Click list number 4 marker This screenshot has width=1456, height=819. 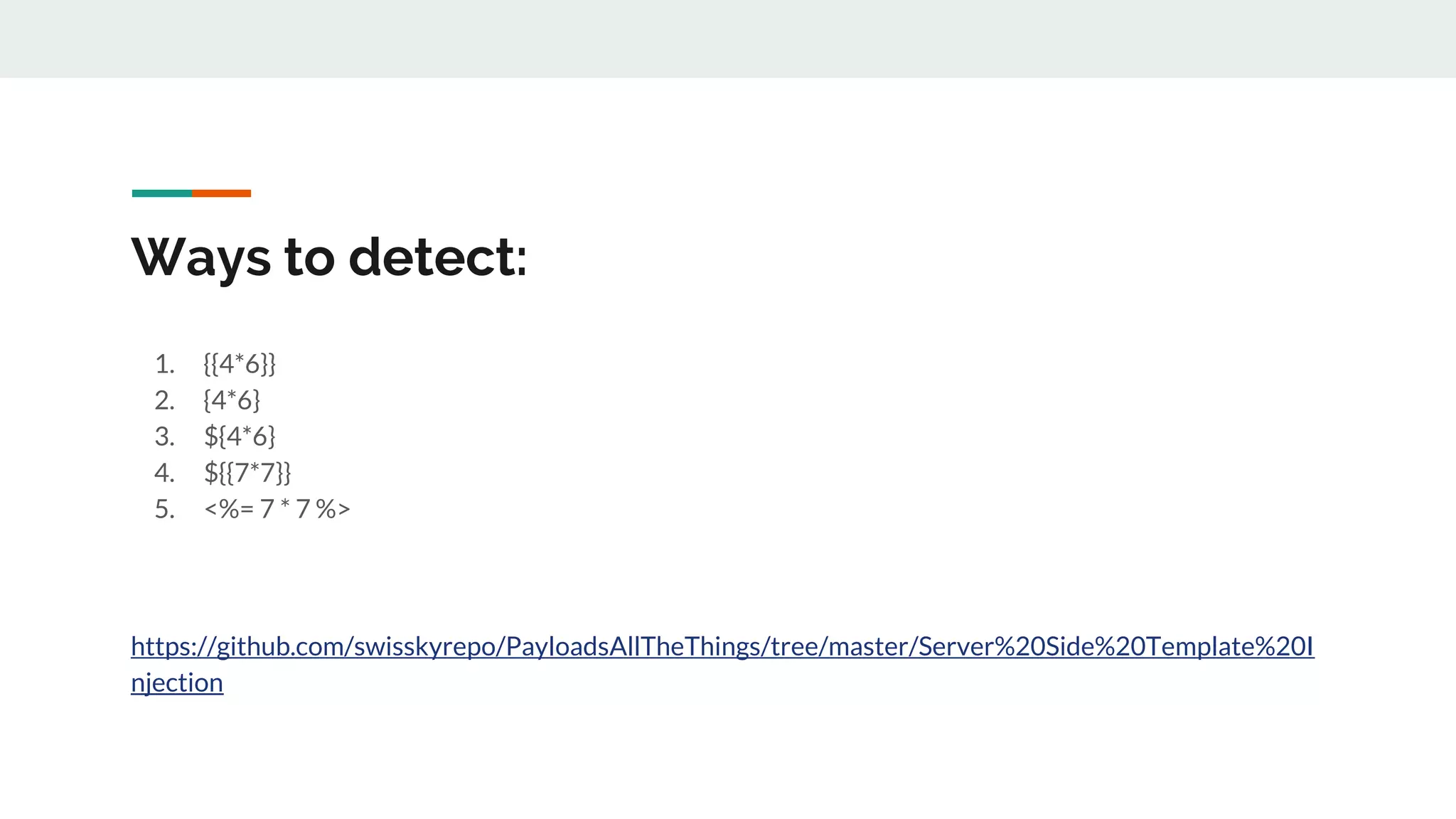click(164, 473)
